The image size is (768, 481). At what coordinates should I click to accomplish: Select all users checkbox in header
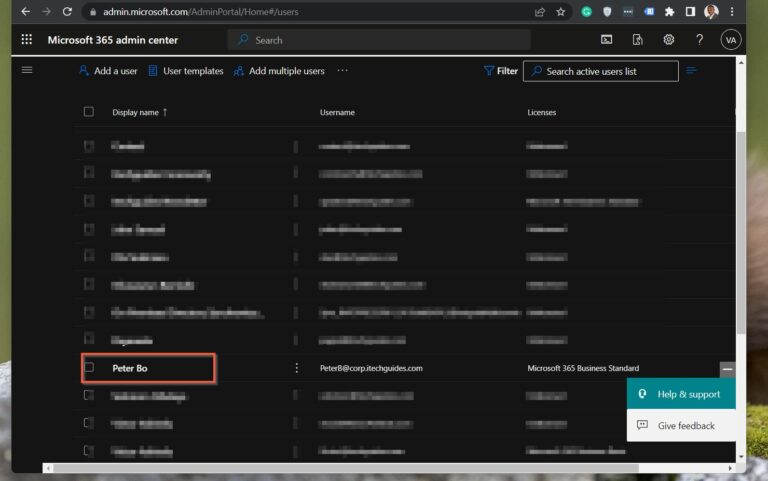[x=89, y=112]
